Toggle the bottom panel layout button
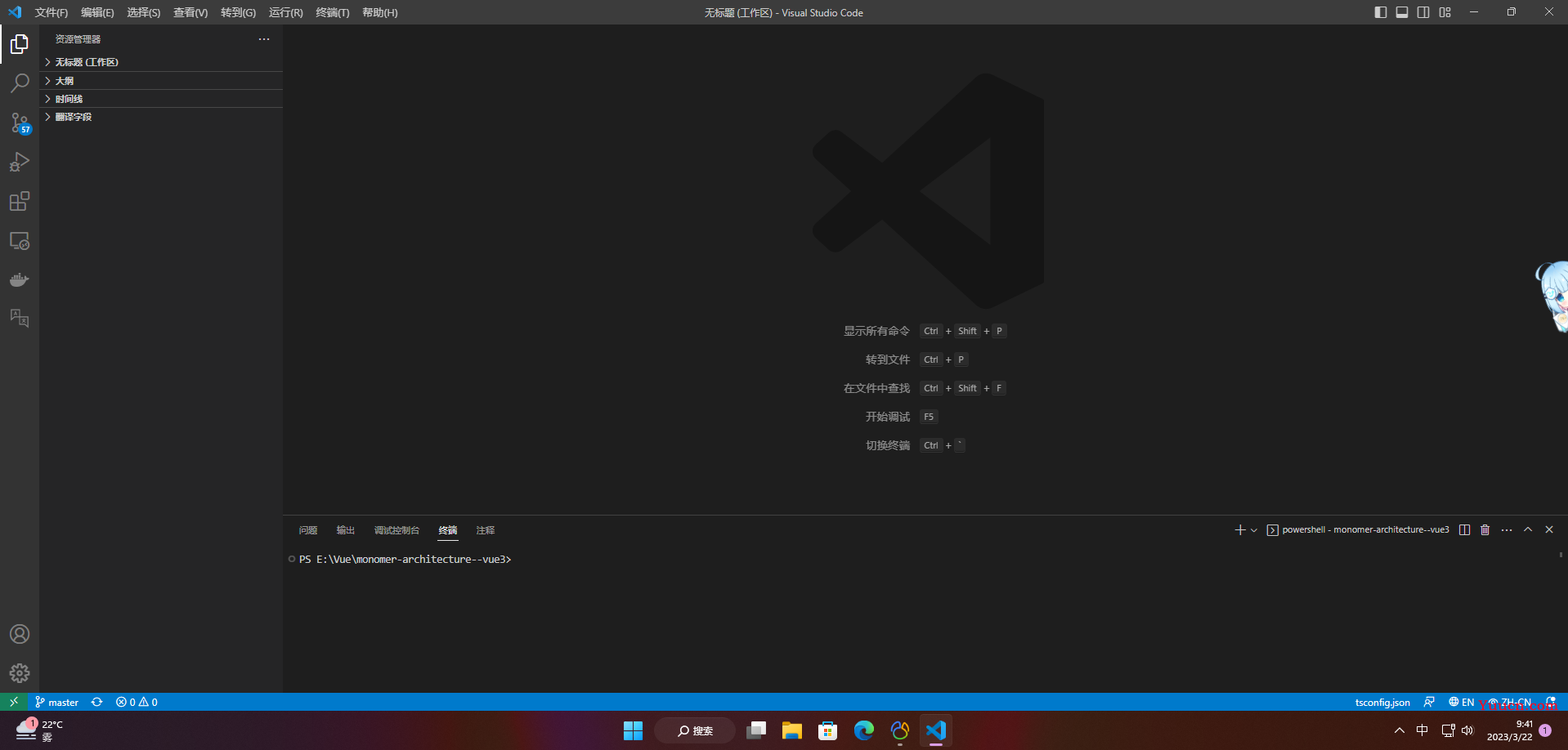1568x750 pixels. click(1402, 12)
